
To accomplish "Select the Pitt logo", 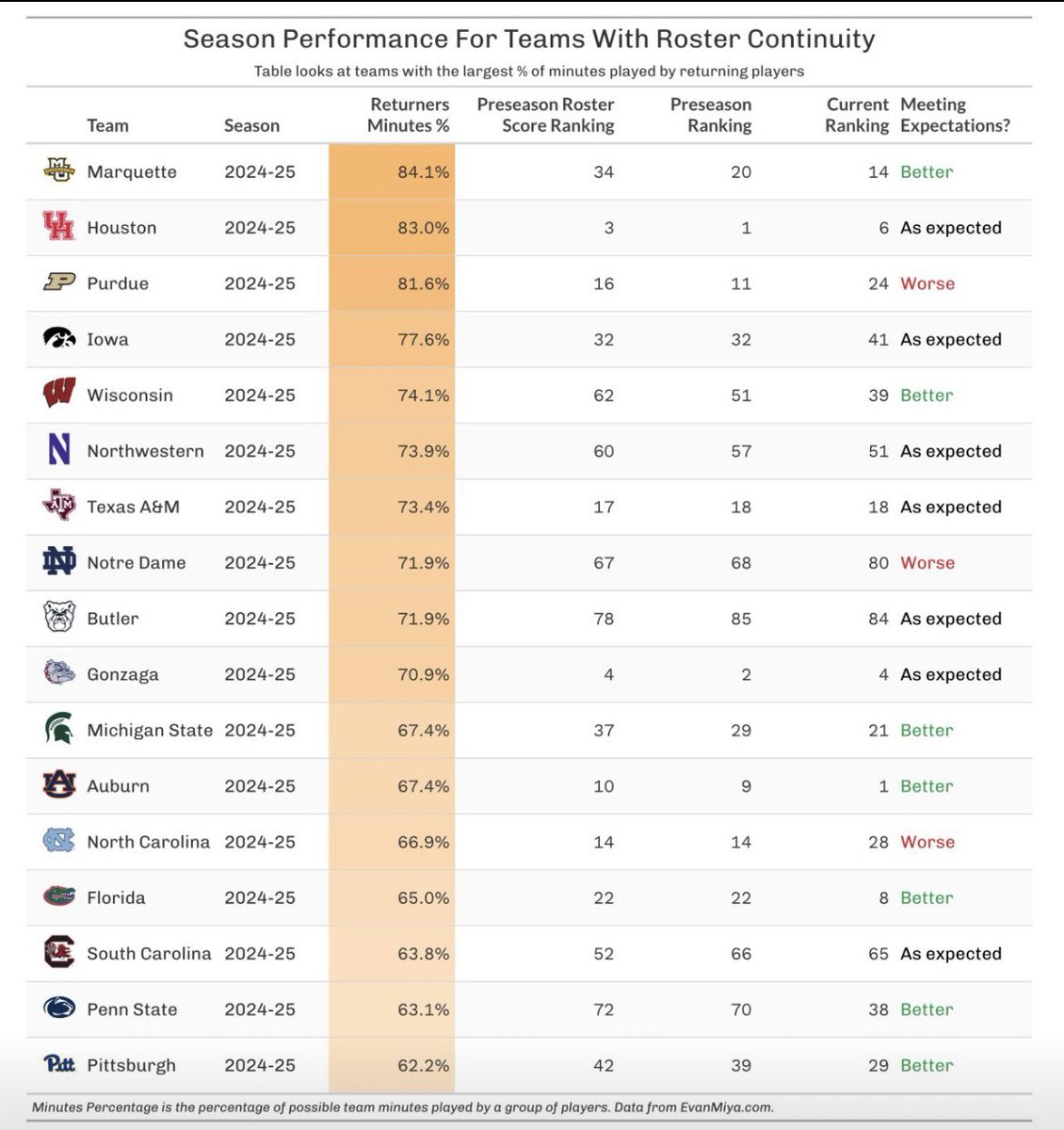I will [59, 1064].
